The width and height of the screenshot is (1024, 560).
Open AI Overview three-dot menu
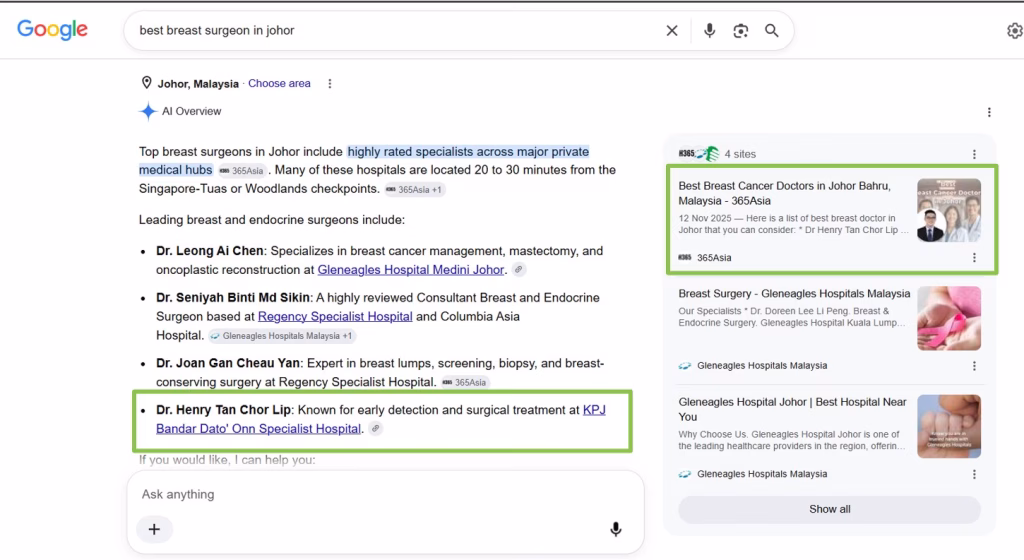point(989,112)
